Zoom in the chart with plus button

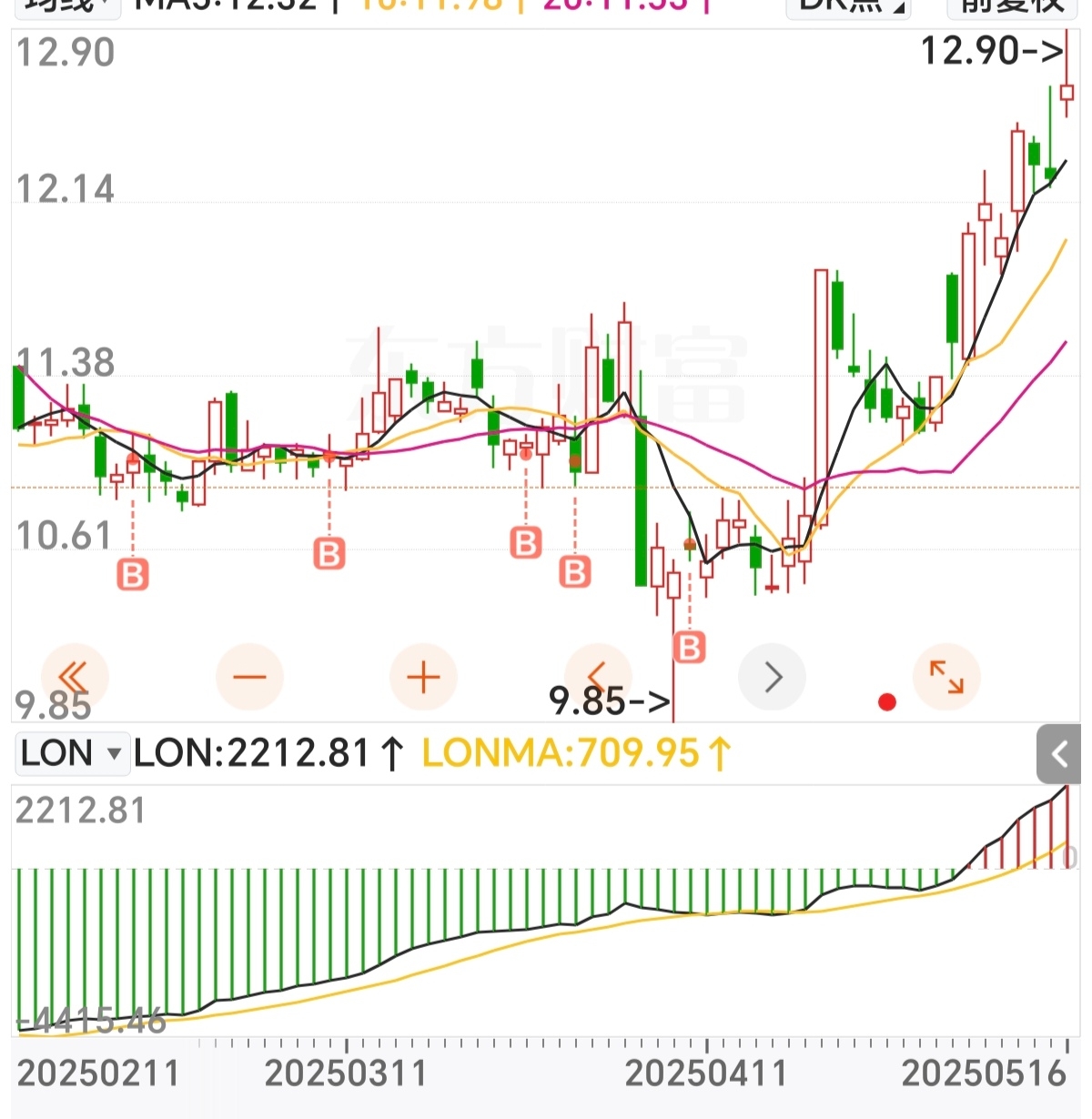pyautogui.click(x=423, y=677)
